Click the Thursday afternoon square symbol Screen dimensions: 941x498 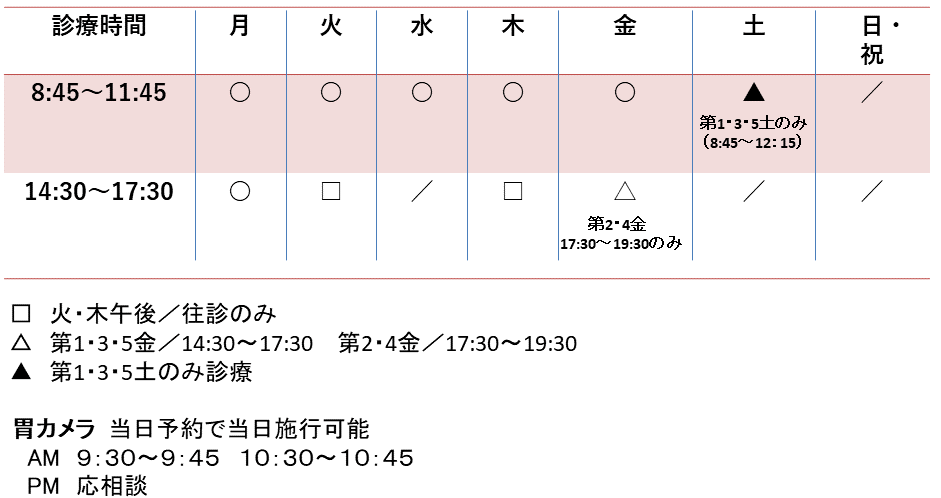[x=513, y=191]
